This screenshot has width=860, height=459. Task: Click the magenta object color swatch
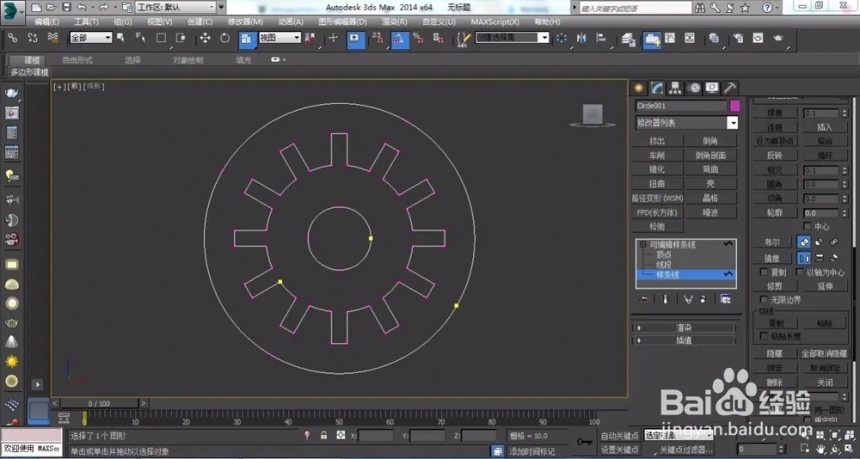[735, 106]
